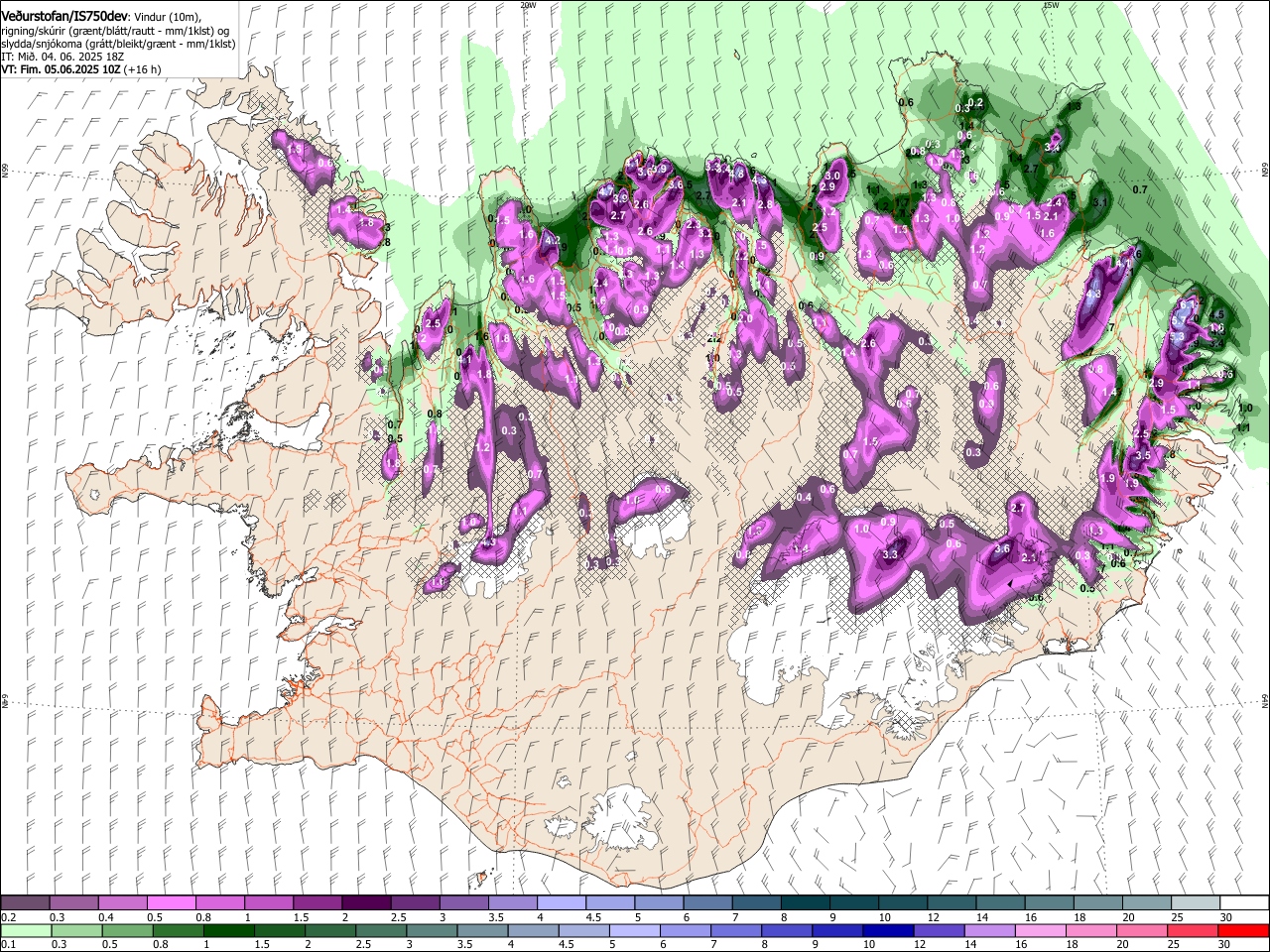Click the 15W longitude label

pyautogui.click(x=1051, y=5)
